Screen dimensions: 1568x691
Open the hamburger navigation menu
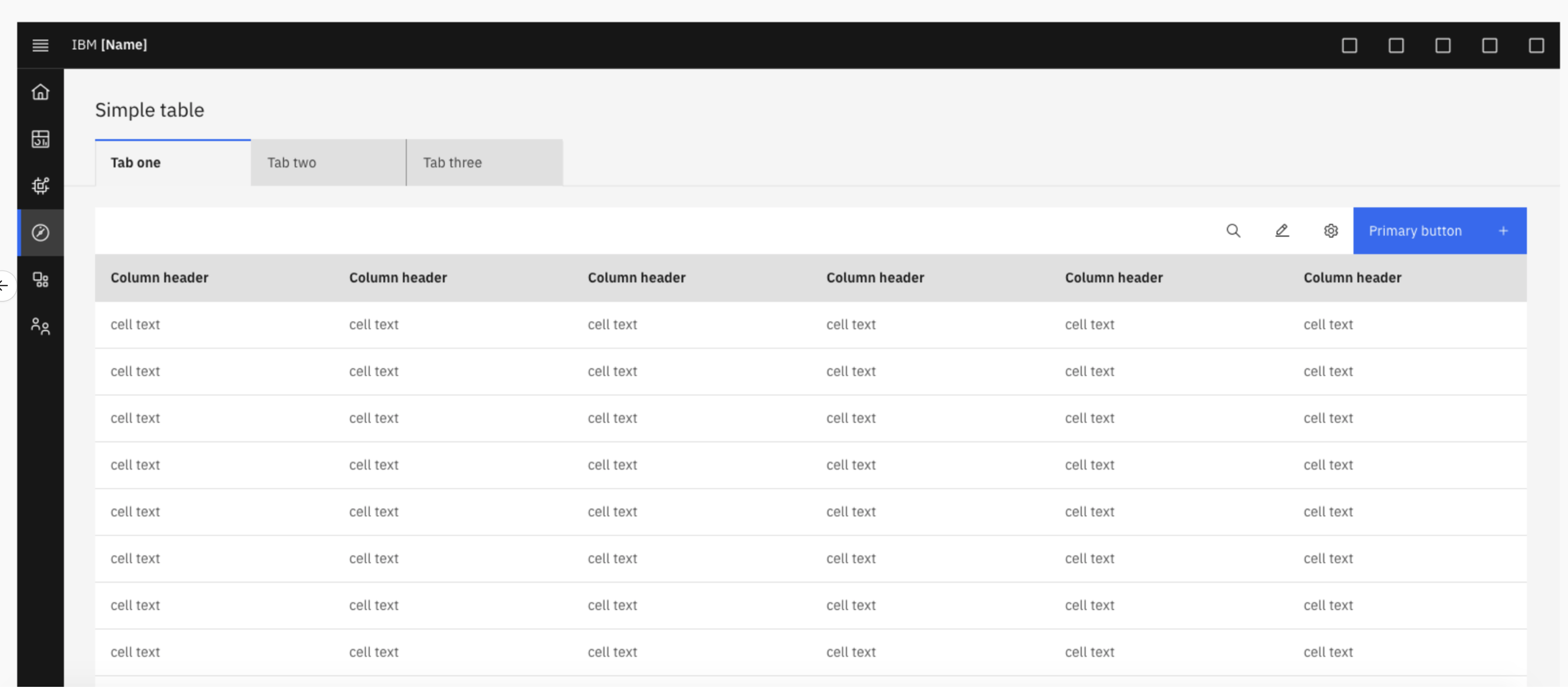click(40, 45)
